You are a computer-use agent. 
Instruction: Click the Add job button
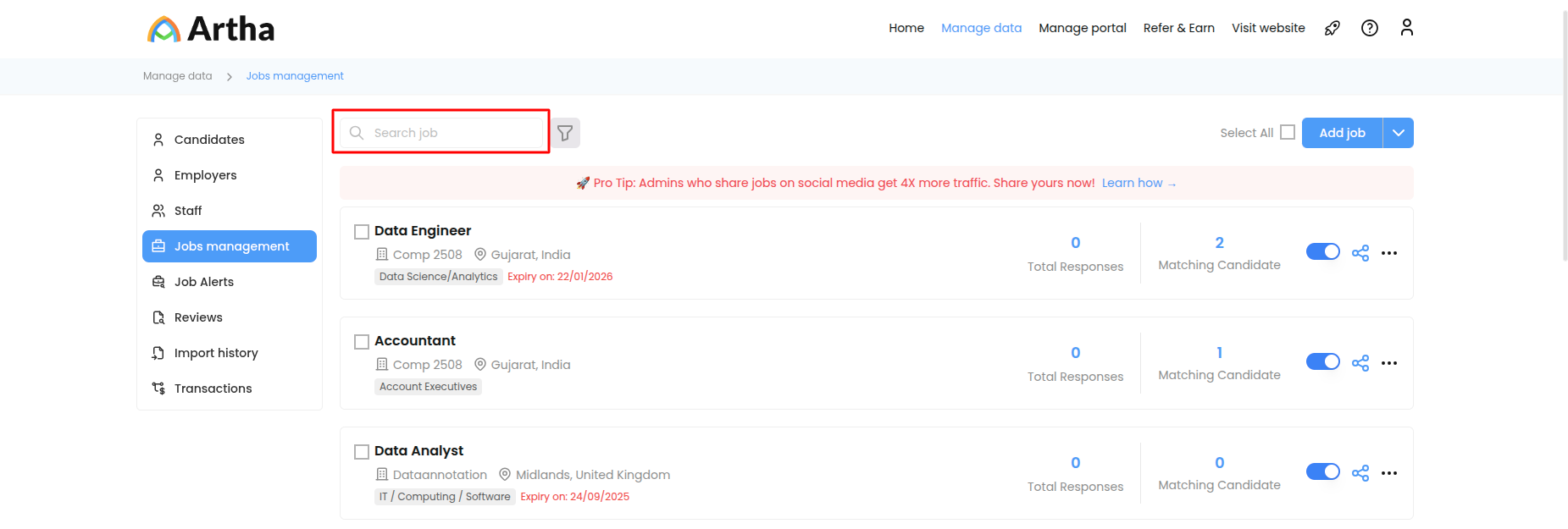pos(1342,133)
